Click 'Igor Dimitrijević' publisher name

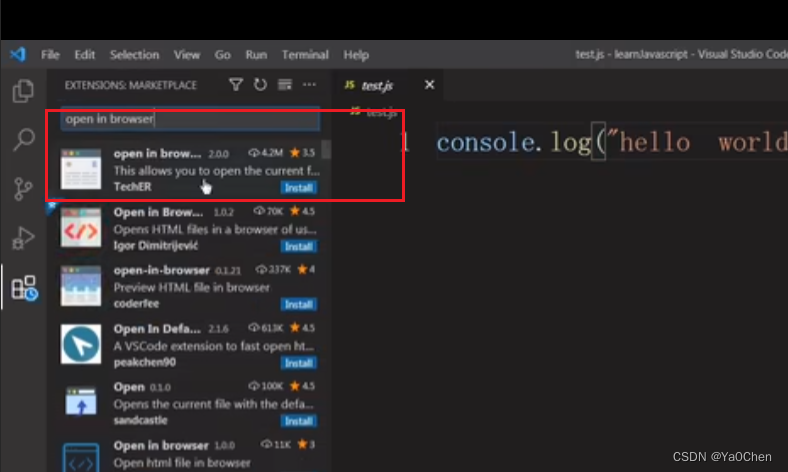pos(156,245)
